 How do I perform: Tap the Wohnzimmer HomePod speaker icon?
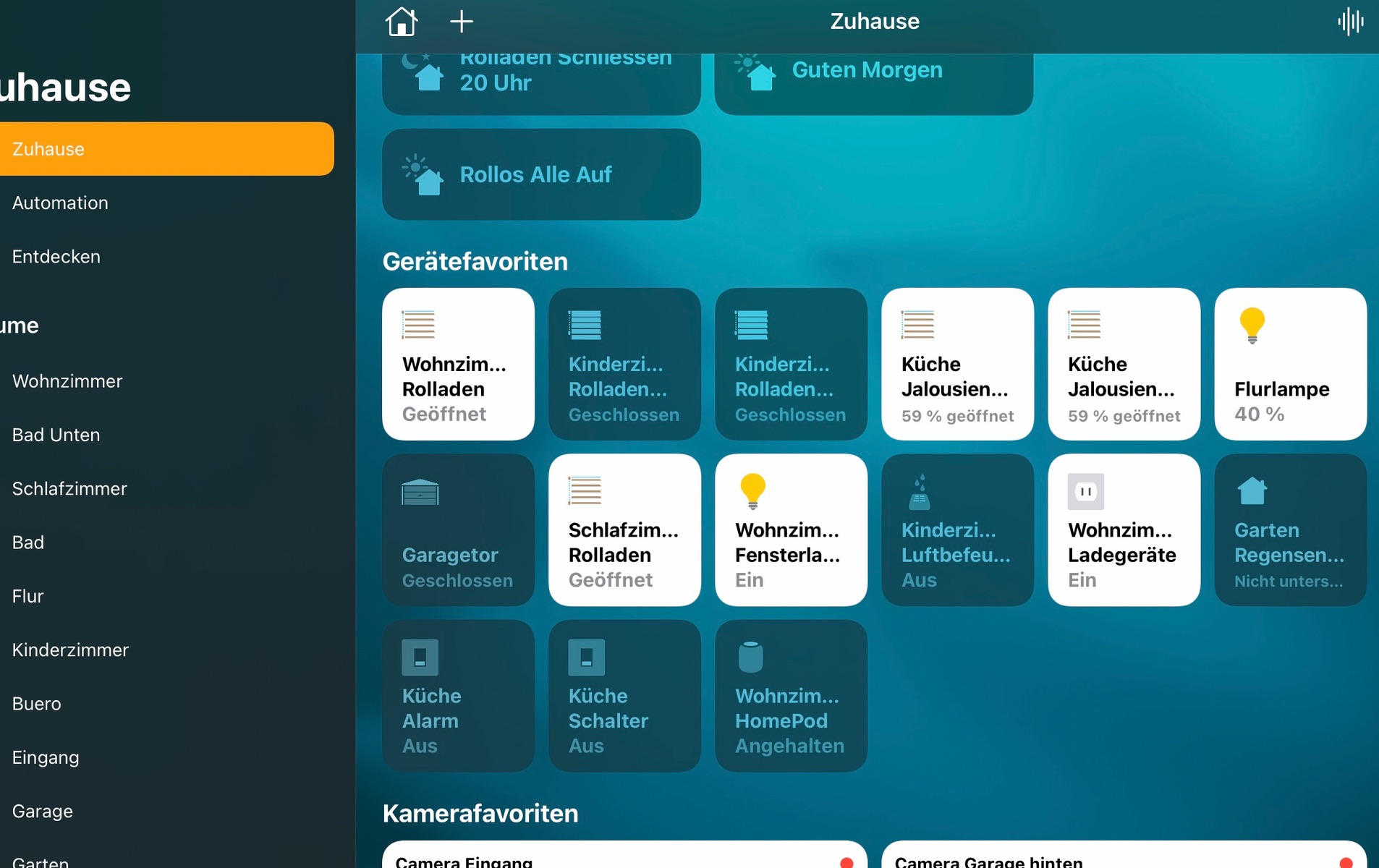click(x=750, y=657)
